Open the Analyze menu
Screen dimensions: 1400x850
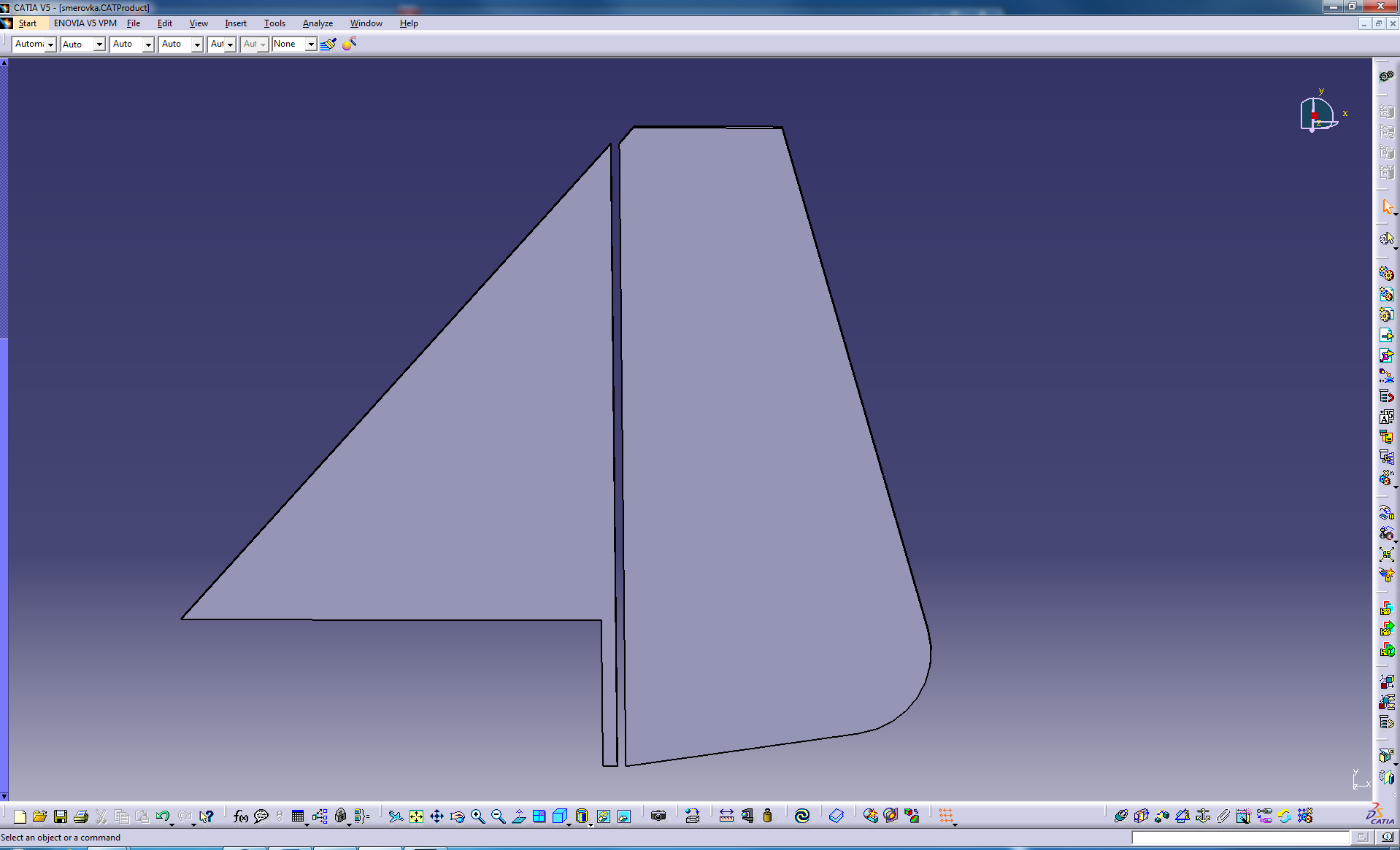[x=318, y=23]
